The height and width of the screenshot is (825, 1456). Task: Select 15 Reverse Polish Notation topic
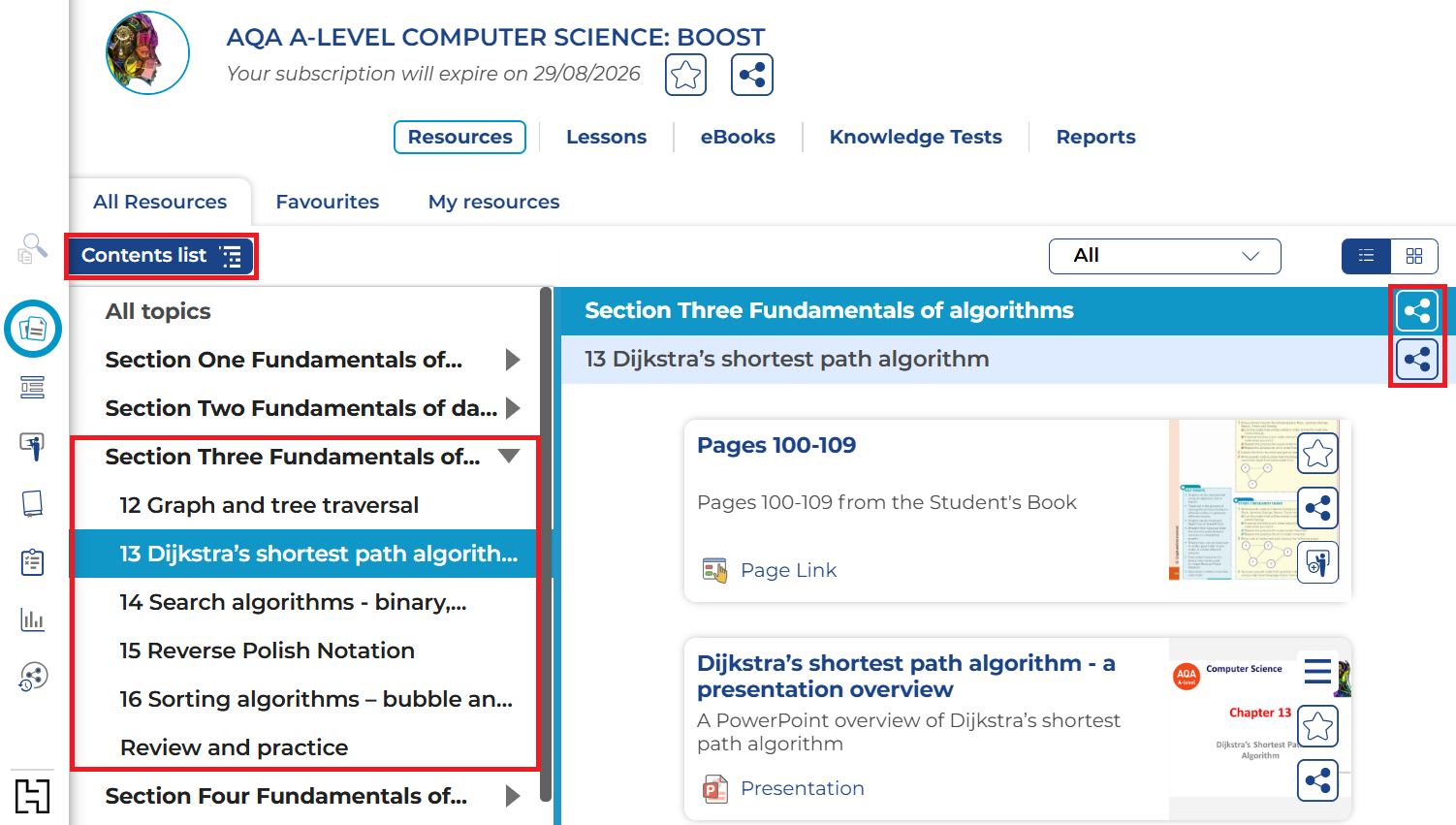point(267,650)
